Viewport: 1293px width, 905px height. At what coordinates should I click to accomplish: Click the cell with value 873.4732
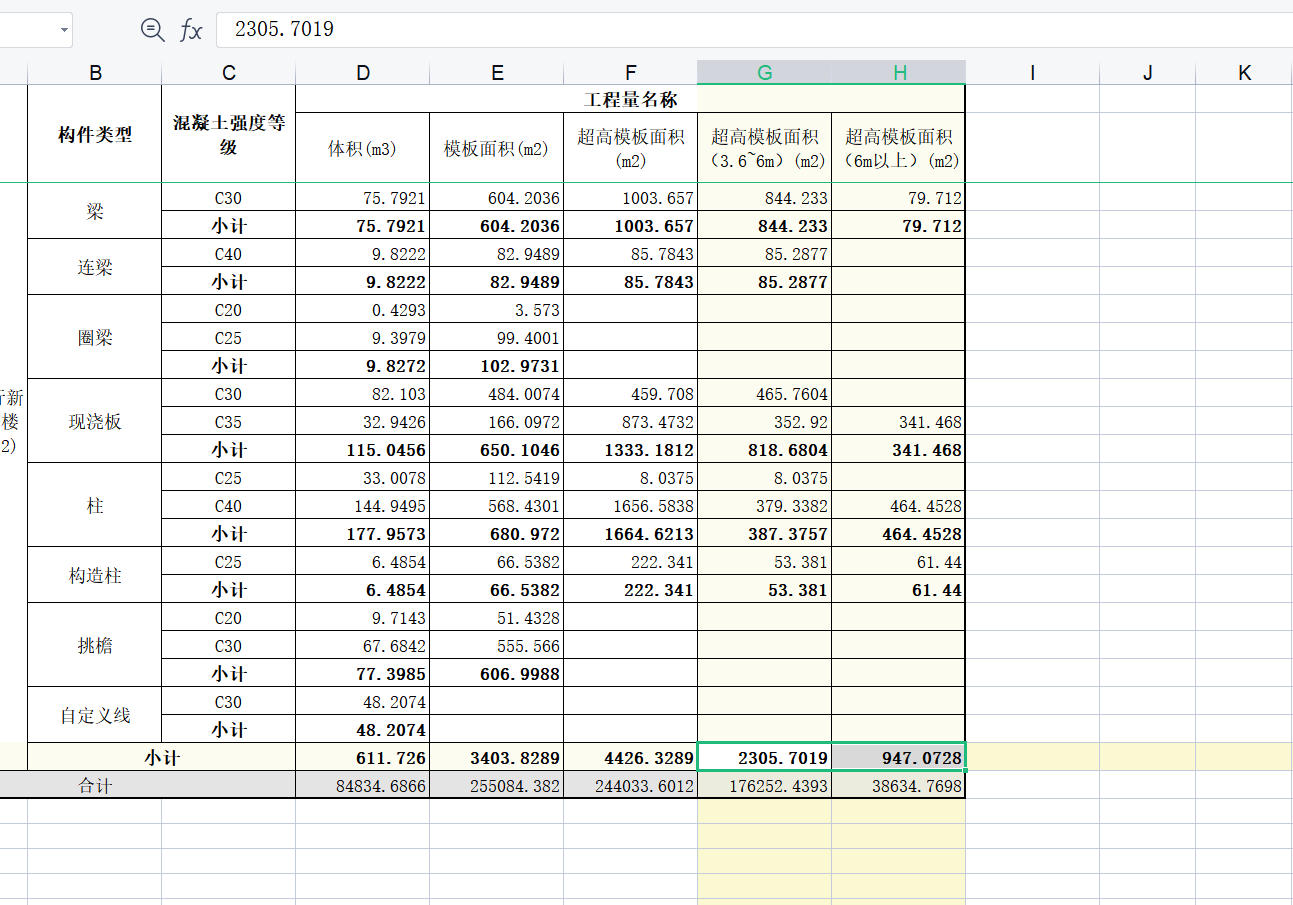[631, 422]
